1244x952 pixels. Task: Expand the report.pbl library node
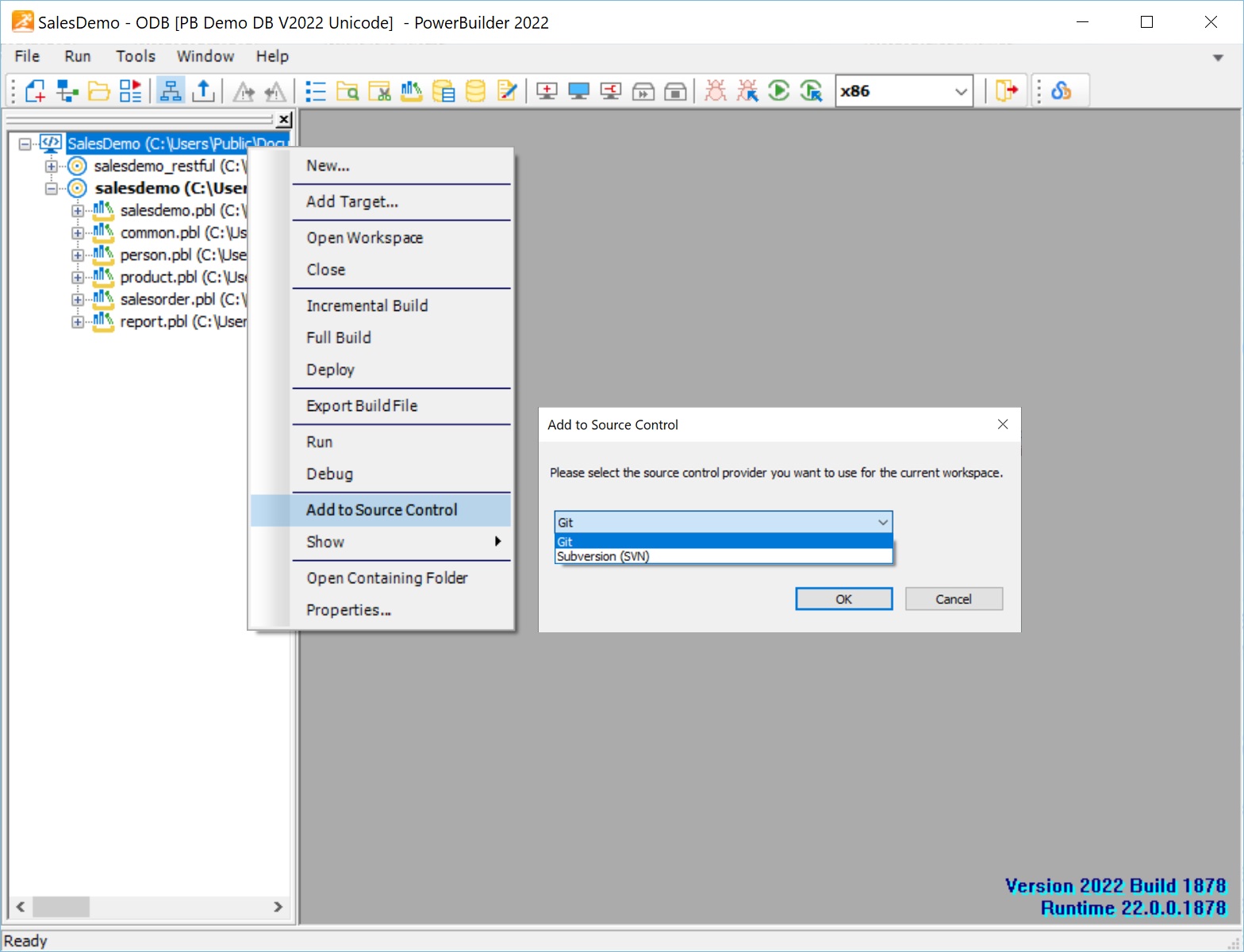(x=77, y=322)
